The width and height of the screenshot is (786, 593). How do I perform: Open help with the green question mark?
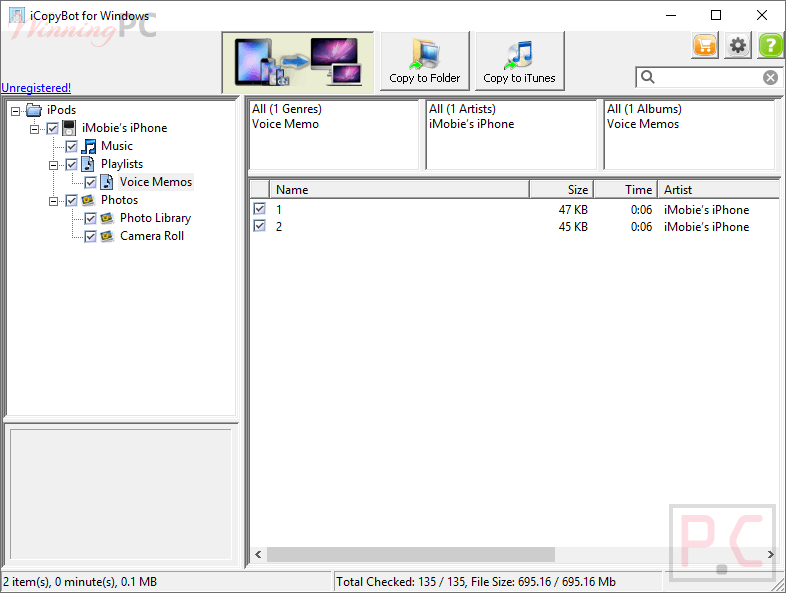[770, 46]
